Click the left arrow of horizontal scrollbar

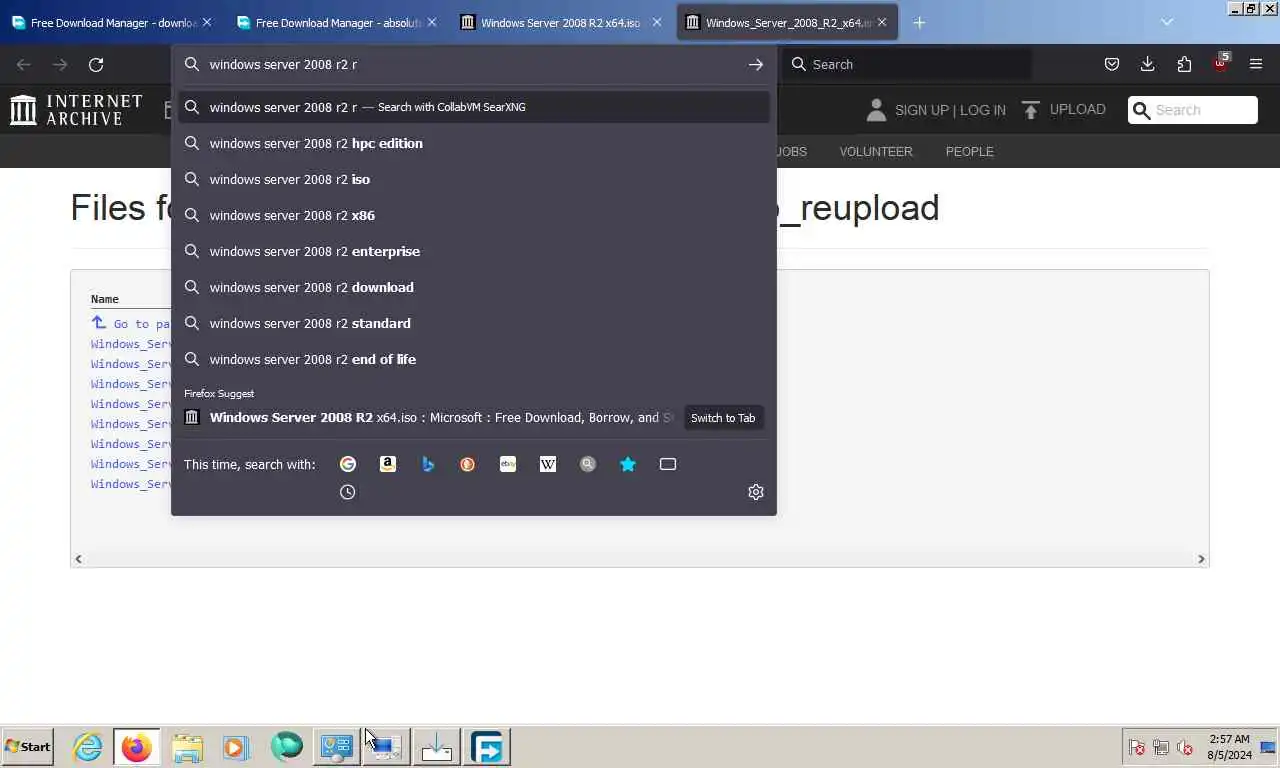pos(78,559)
